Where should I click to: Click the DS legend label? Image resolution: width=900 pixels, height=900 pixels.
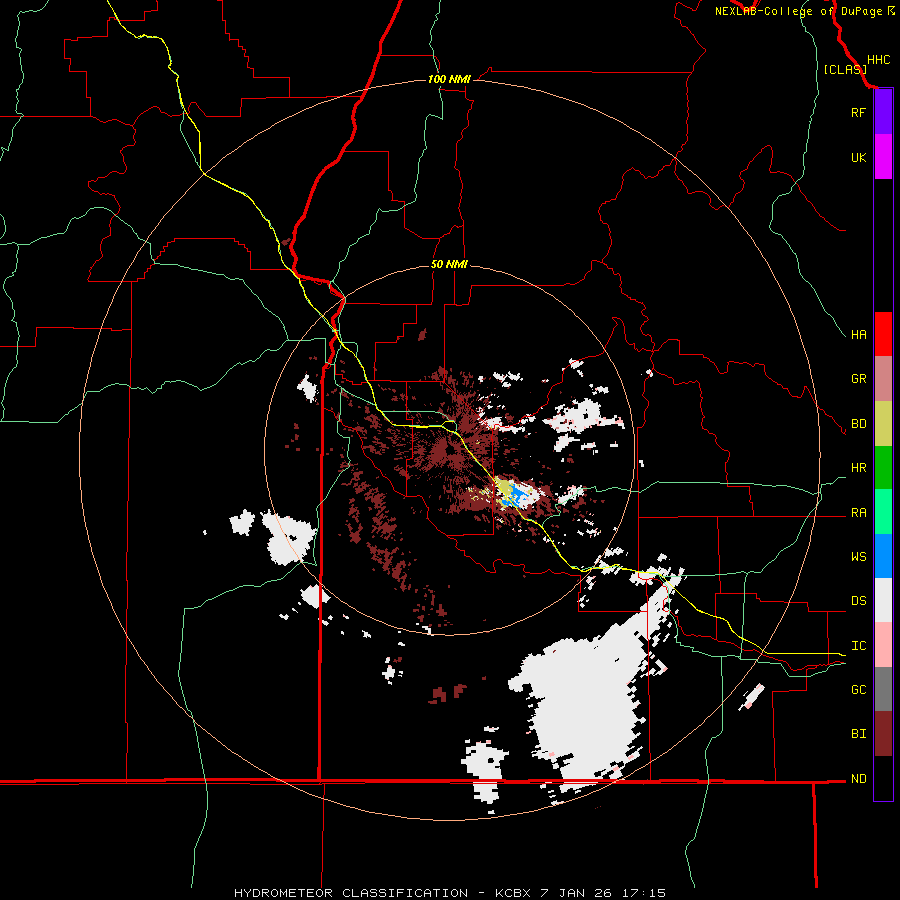[858, 601]
